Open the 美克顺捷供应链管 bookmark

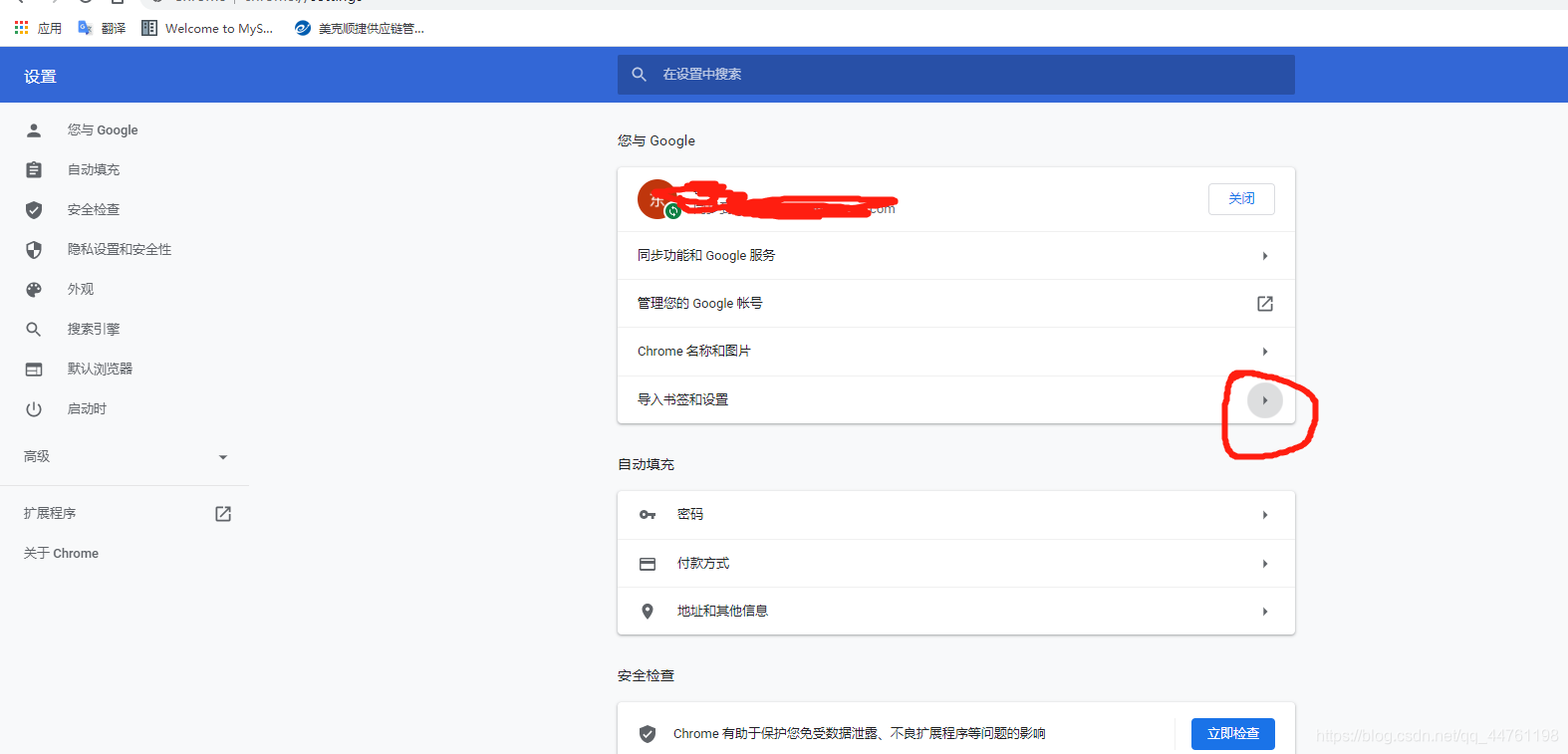tap(360, 28)
